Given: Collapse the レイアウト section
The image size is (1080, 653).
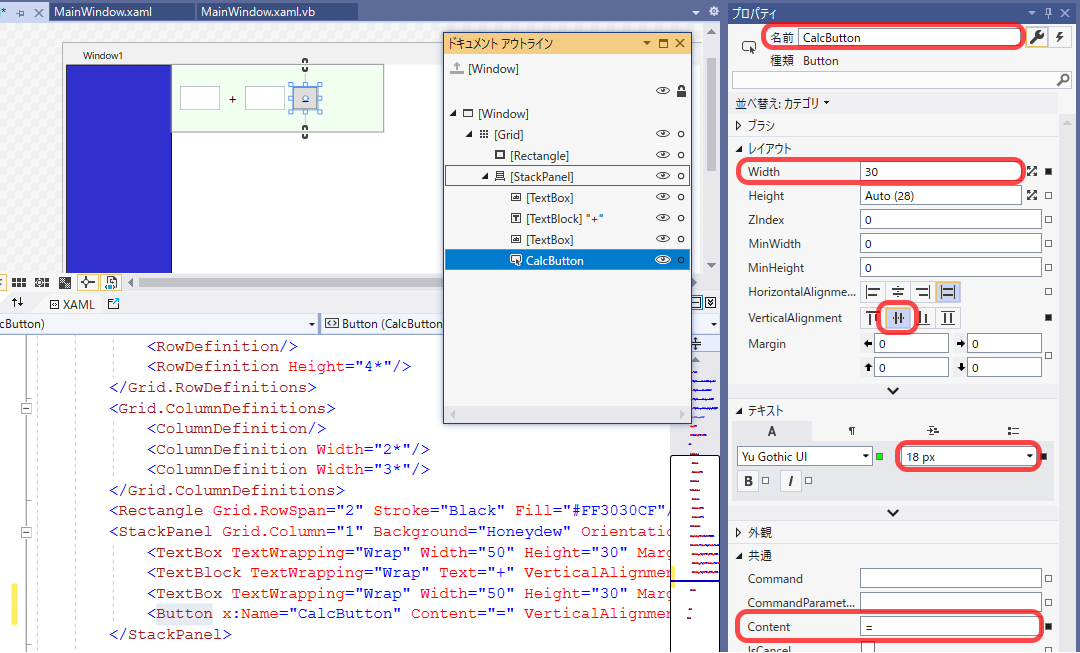Looking at the screenshot, I should coord(739,148).
